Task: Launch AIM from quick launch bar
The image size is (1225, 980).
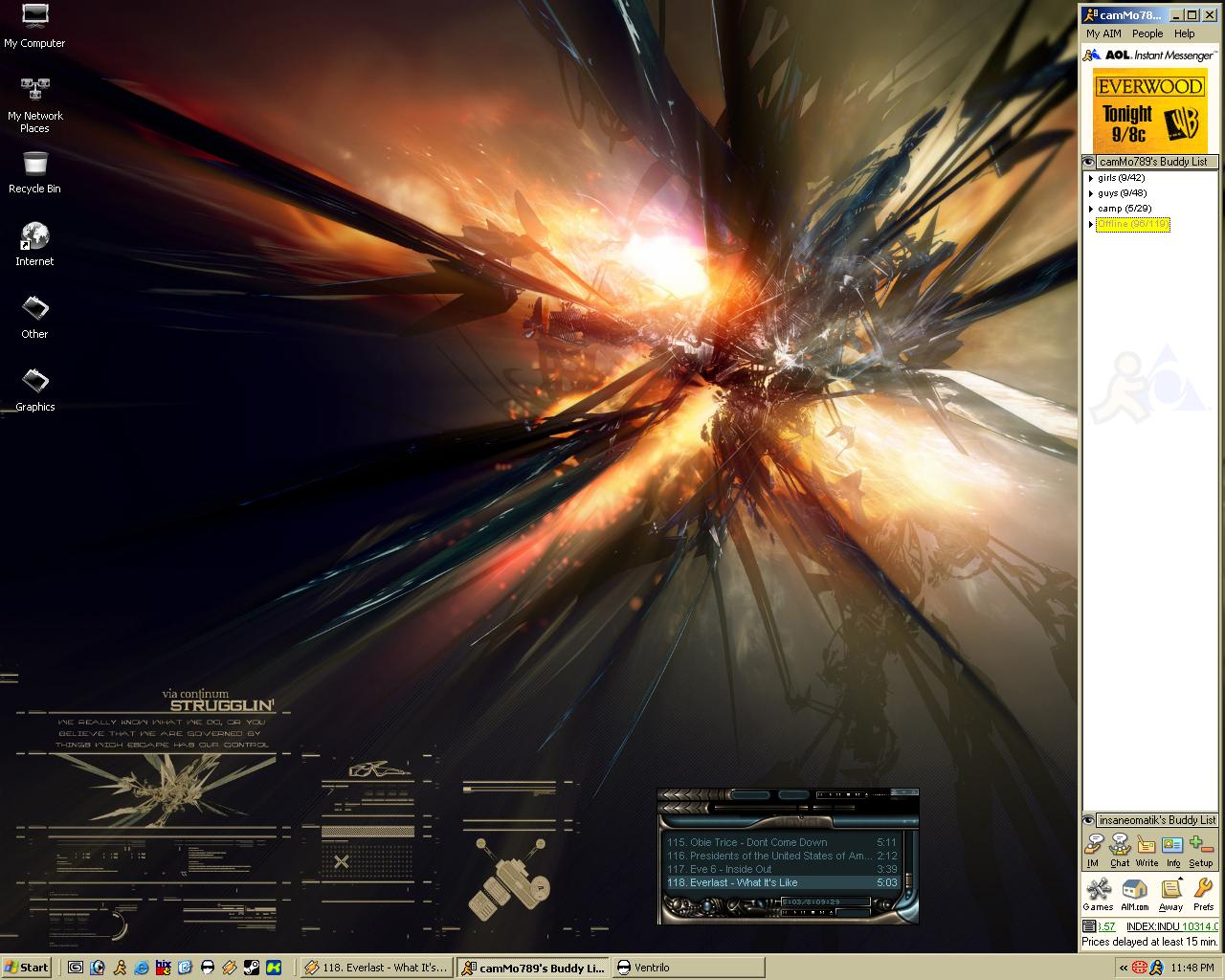Action: coord(120,968)
